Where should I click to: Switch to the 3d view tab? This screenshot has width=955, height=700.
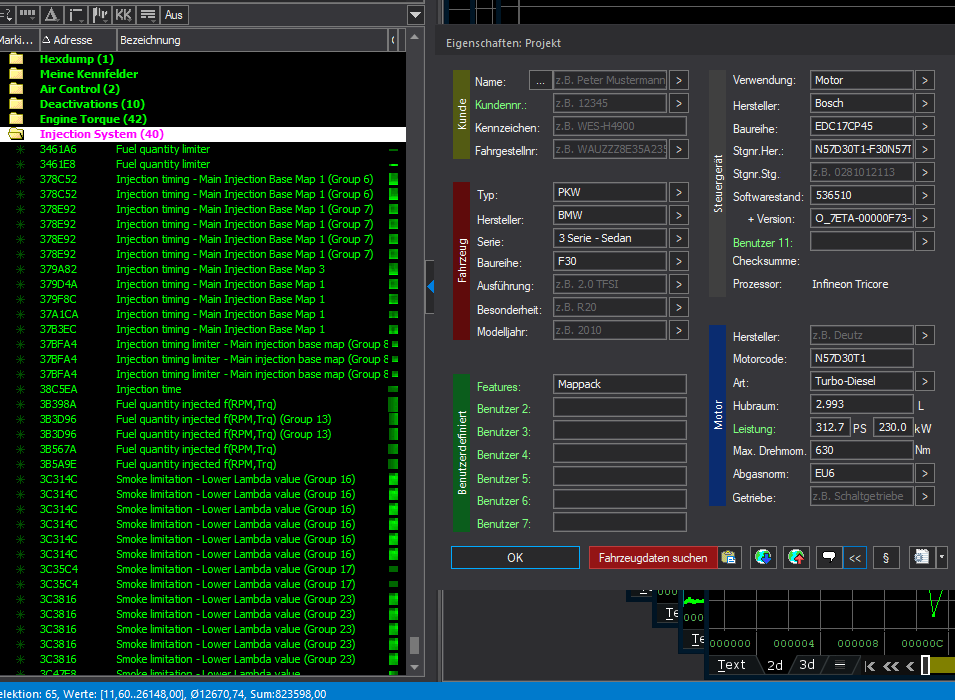coord(807,665)
